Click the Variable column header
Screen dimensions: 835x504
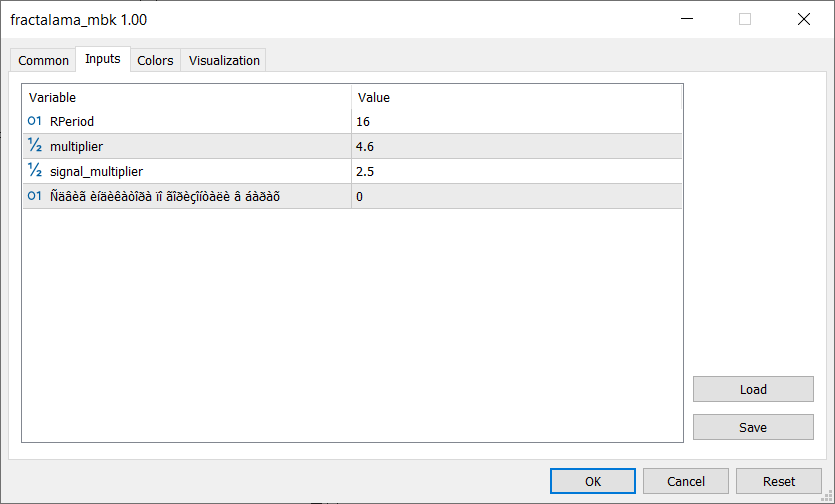pos(187,97)
